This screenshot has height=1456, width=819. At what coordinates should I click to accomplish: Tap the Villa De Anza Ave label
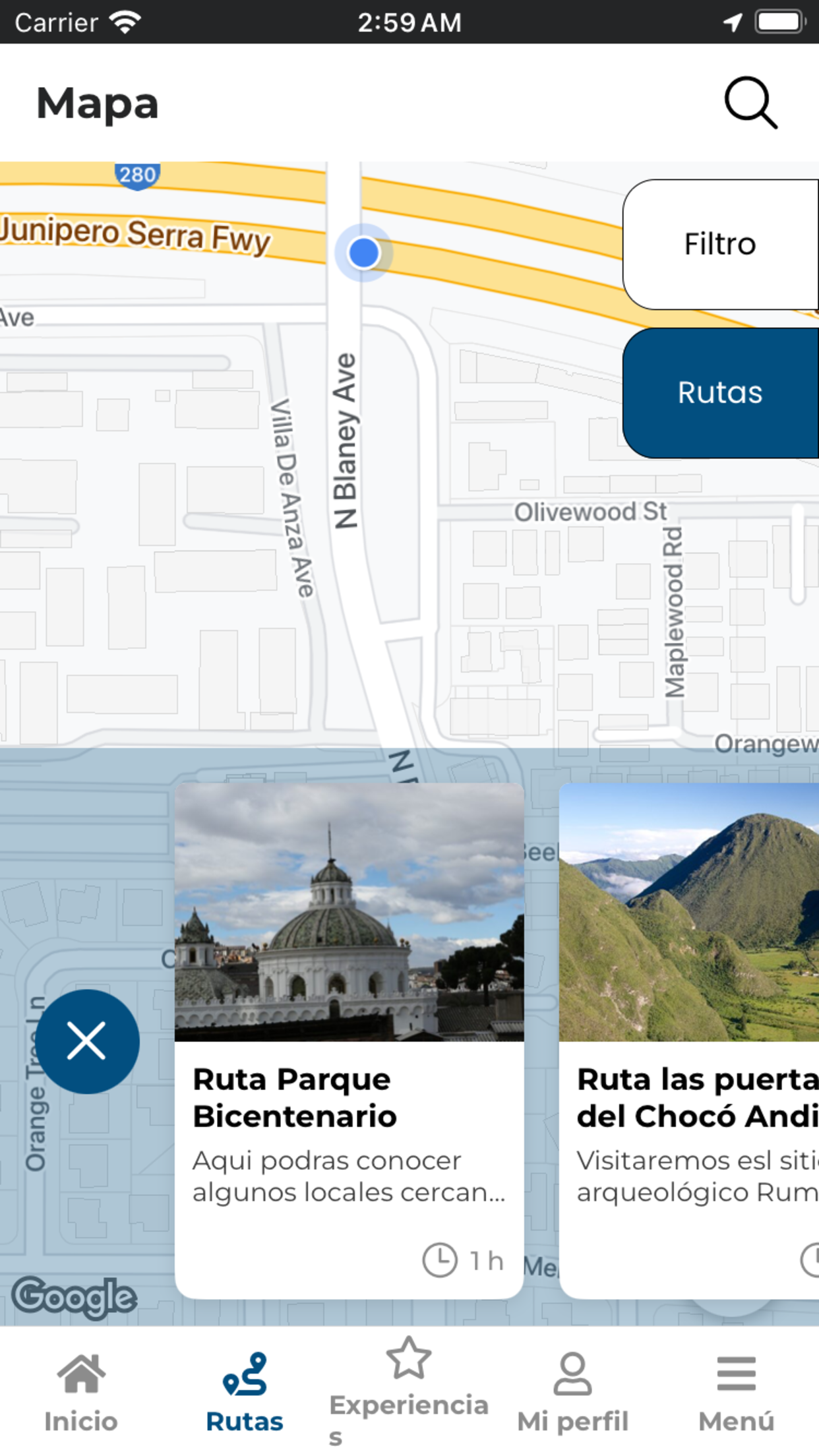tap(293, 498)
